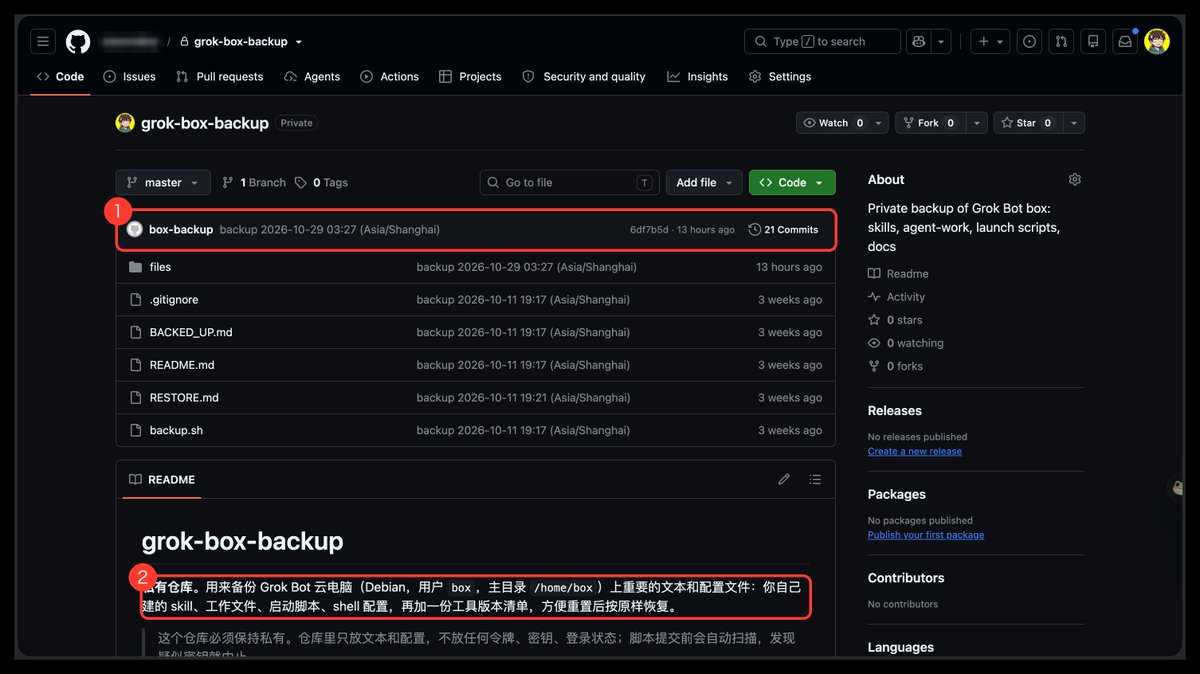
Task: Go to the GitHub homepage logo
Action: coord(78,42)
